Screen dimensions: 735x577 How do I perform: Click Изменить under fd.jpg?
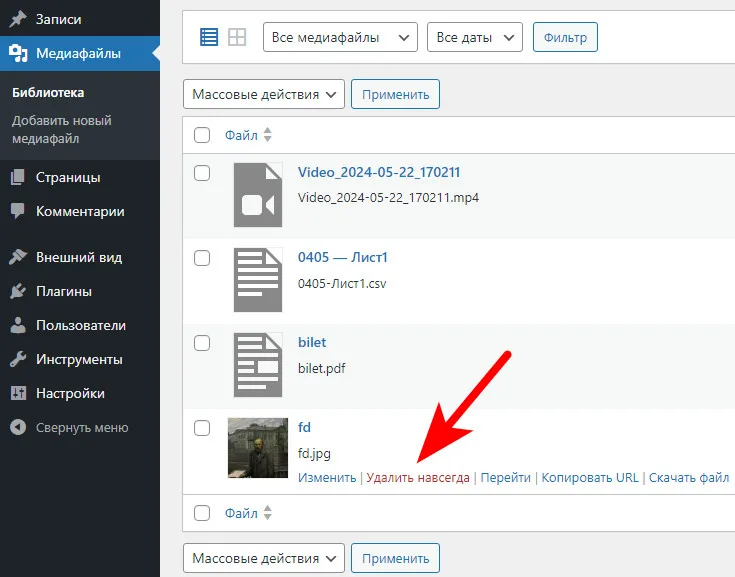click(327, 477)
